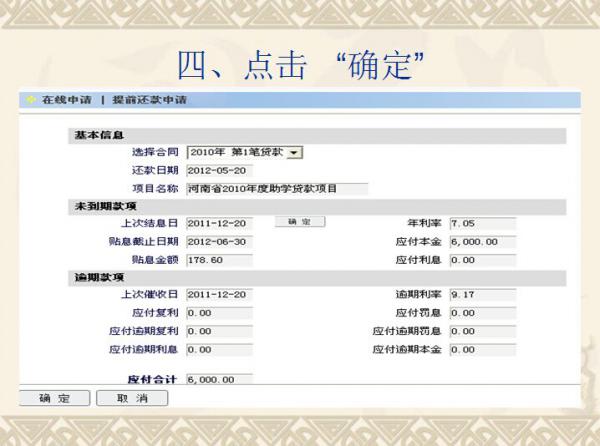Image resolution: width=600 pixels, height=446 pixels.
Task: Click the 应付利息 interest field
Action: pos(482,260)
